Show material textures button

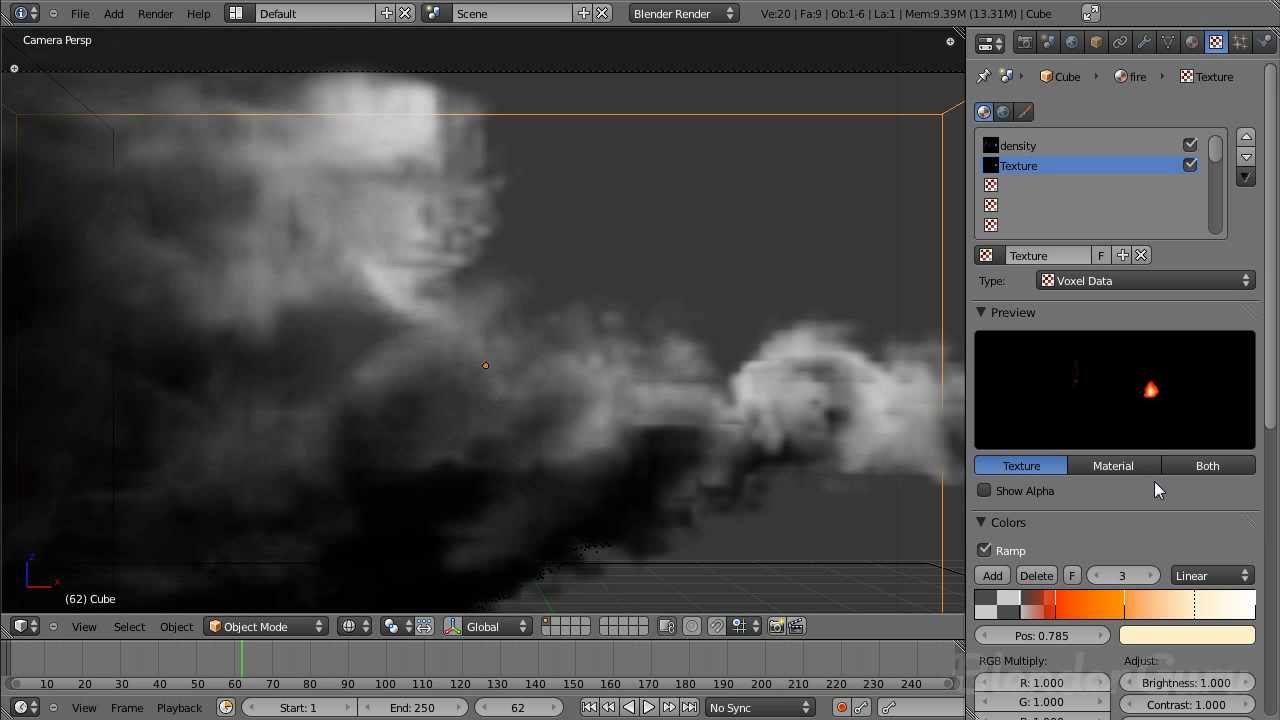[x=984, y=112]
